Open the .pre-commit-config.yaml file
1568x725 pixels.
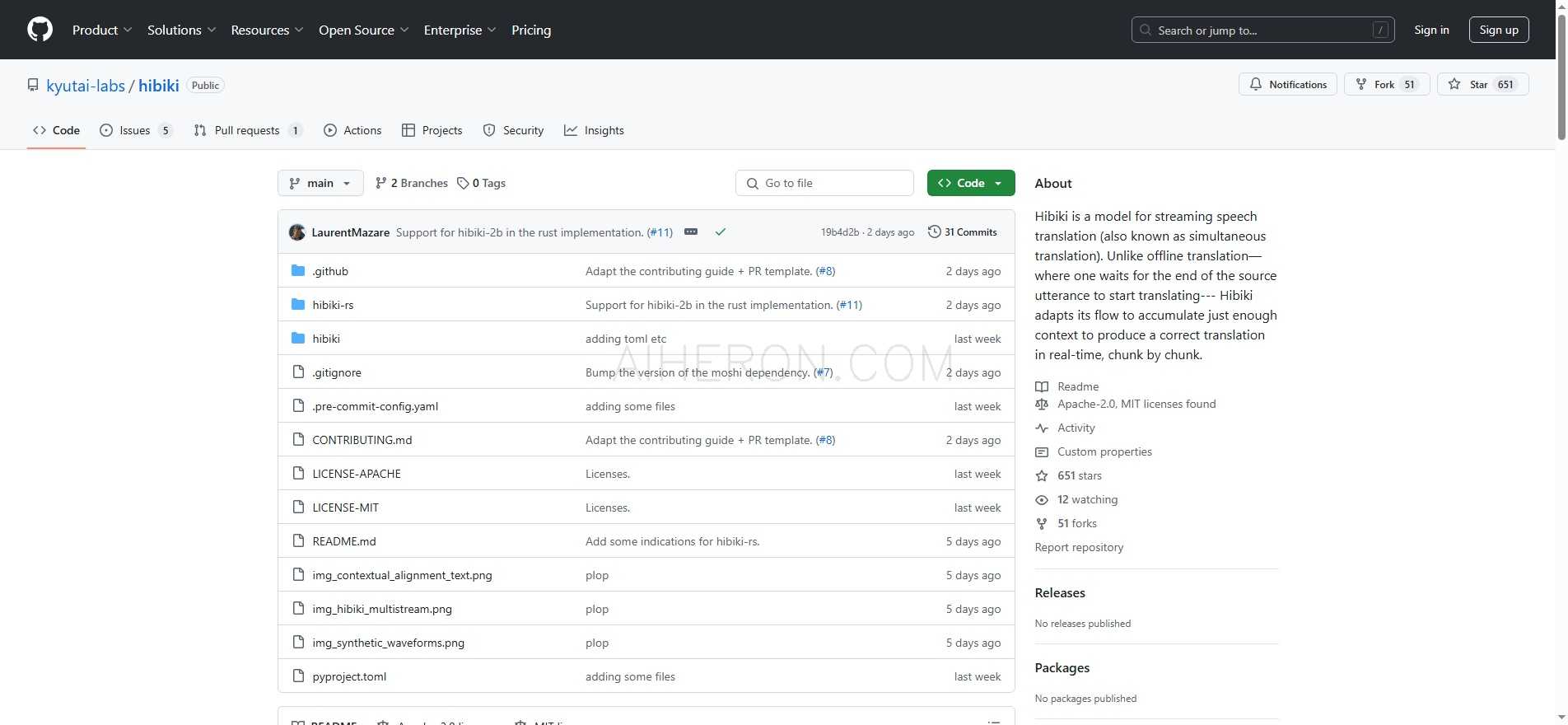[x=376, y=406]
